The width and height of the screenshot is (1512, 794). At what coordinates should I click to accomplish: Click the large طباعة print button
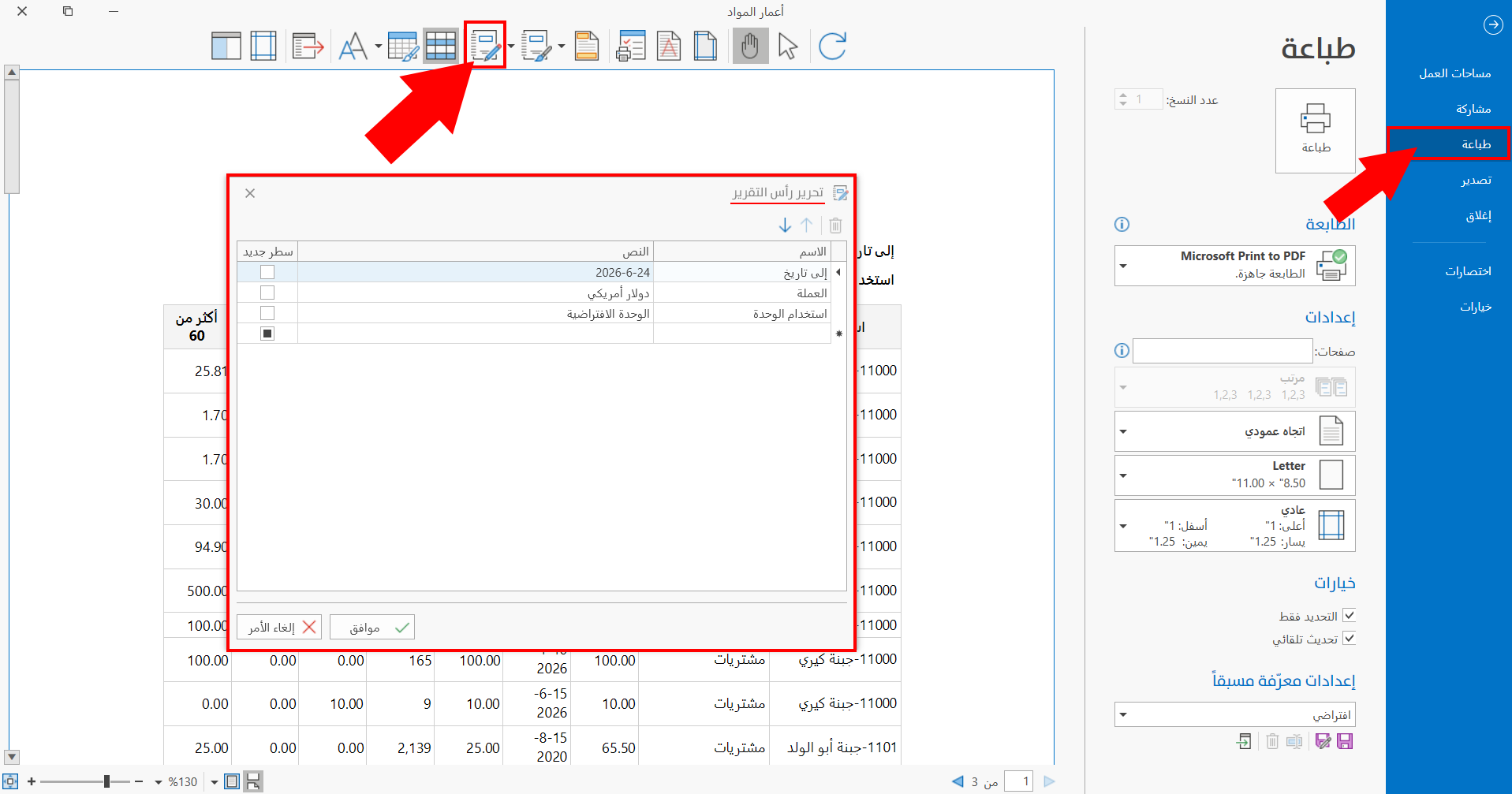[1316, 131]
